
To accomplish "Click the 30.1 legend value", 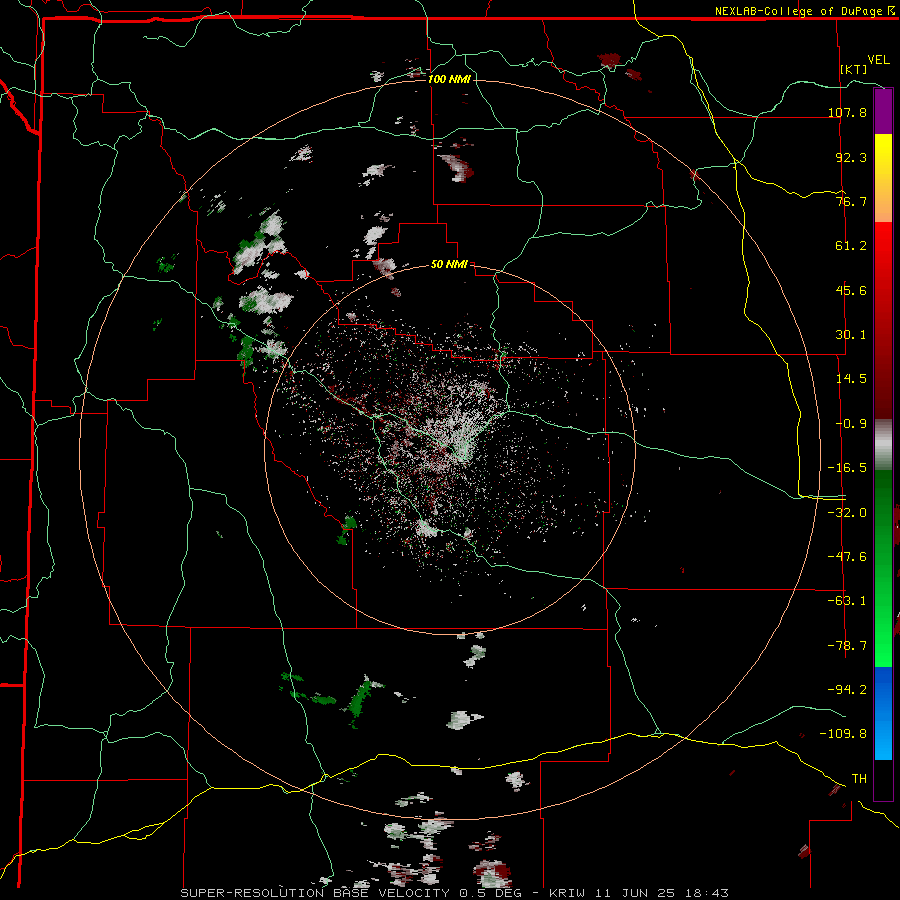I will click(x=851, y=335).
